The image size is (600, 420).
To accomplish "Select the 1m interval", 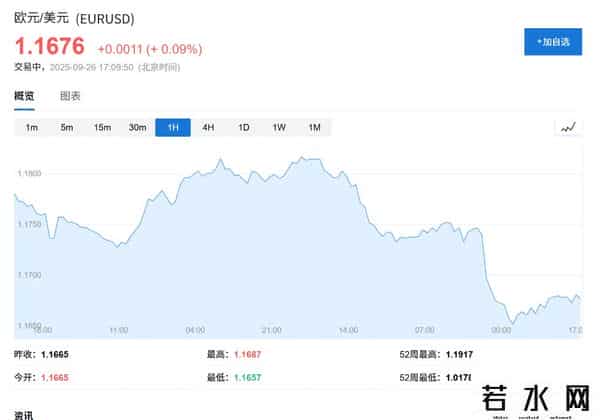I will [32, 127].
